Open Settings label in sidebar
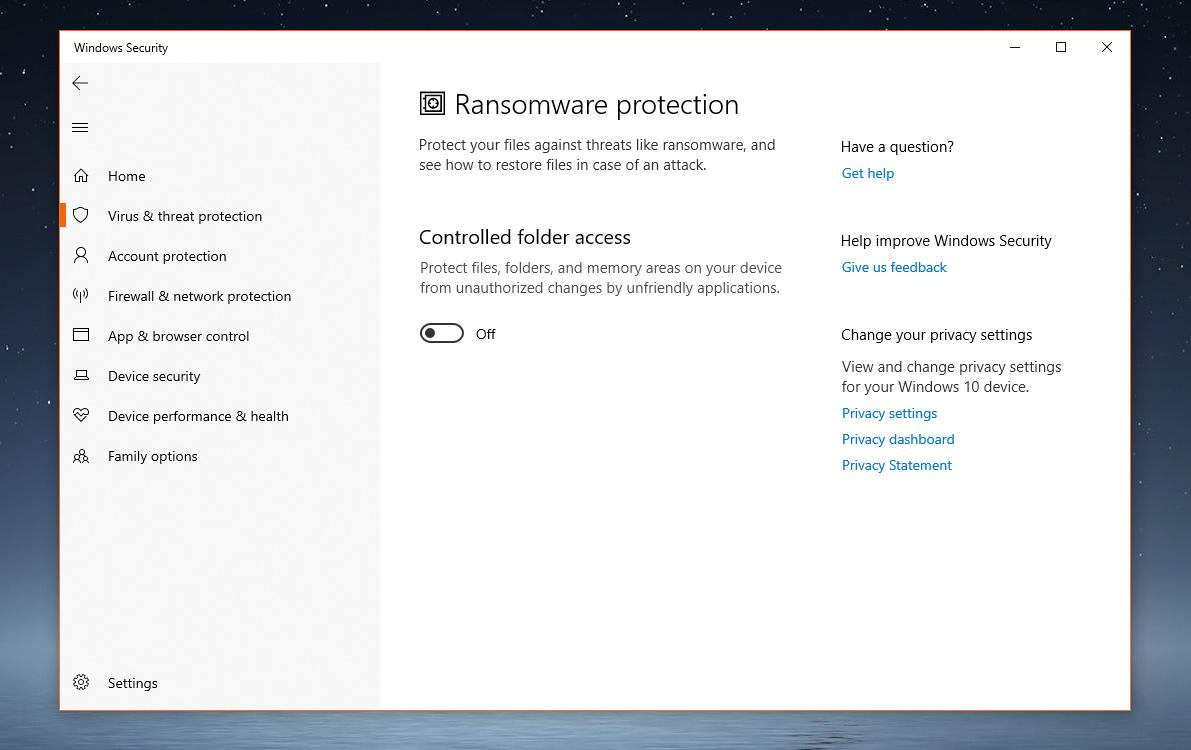 point(133,683)
